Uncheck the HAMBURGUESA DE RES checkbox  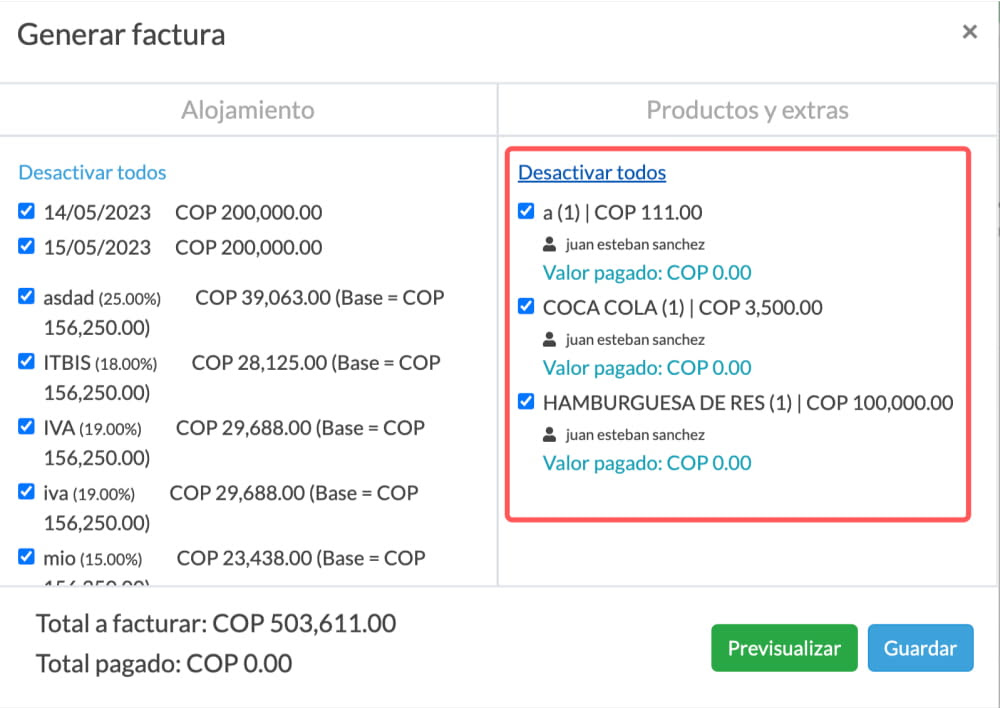(x=526, y=401)
